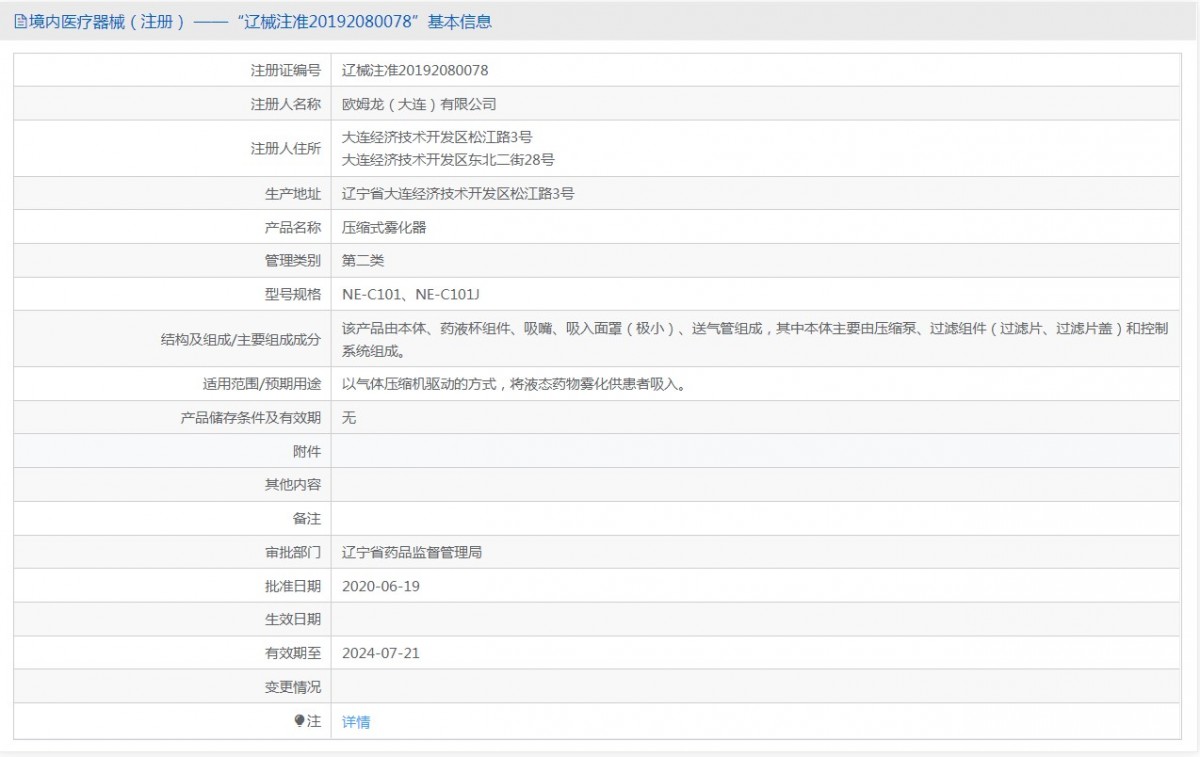This screenshot has height=757, width=1200.
Task: Select address 大连经济技术开发区松江路3号
Action: click(437, 138)
